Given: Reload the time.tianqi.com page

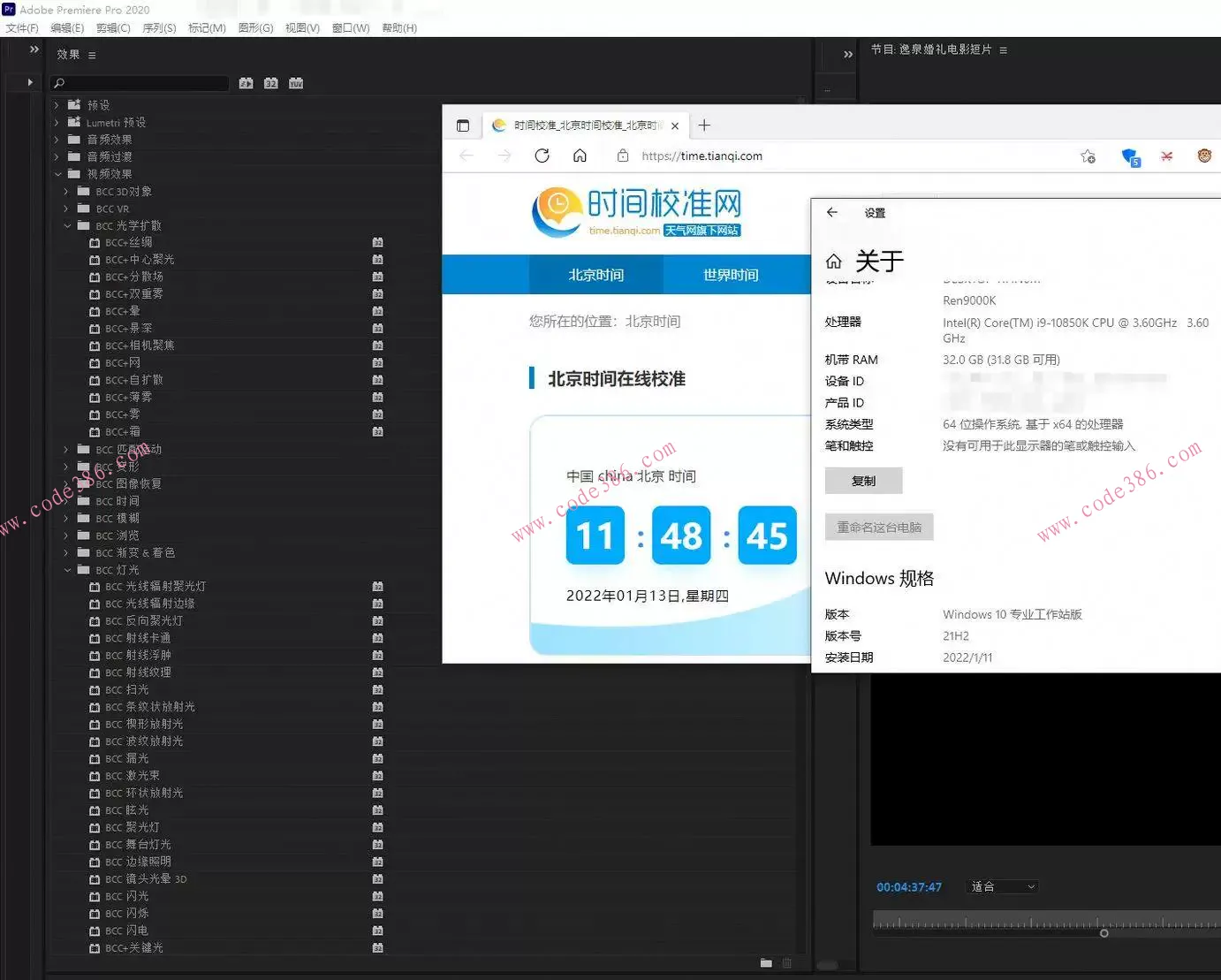Looking at the screenshot, I should (542, 156).
